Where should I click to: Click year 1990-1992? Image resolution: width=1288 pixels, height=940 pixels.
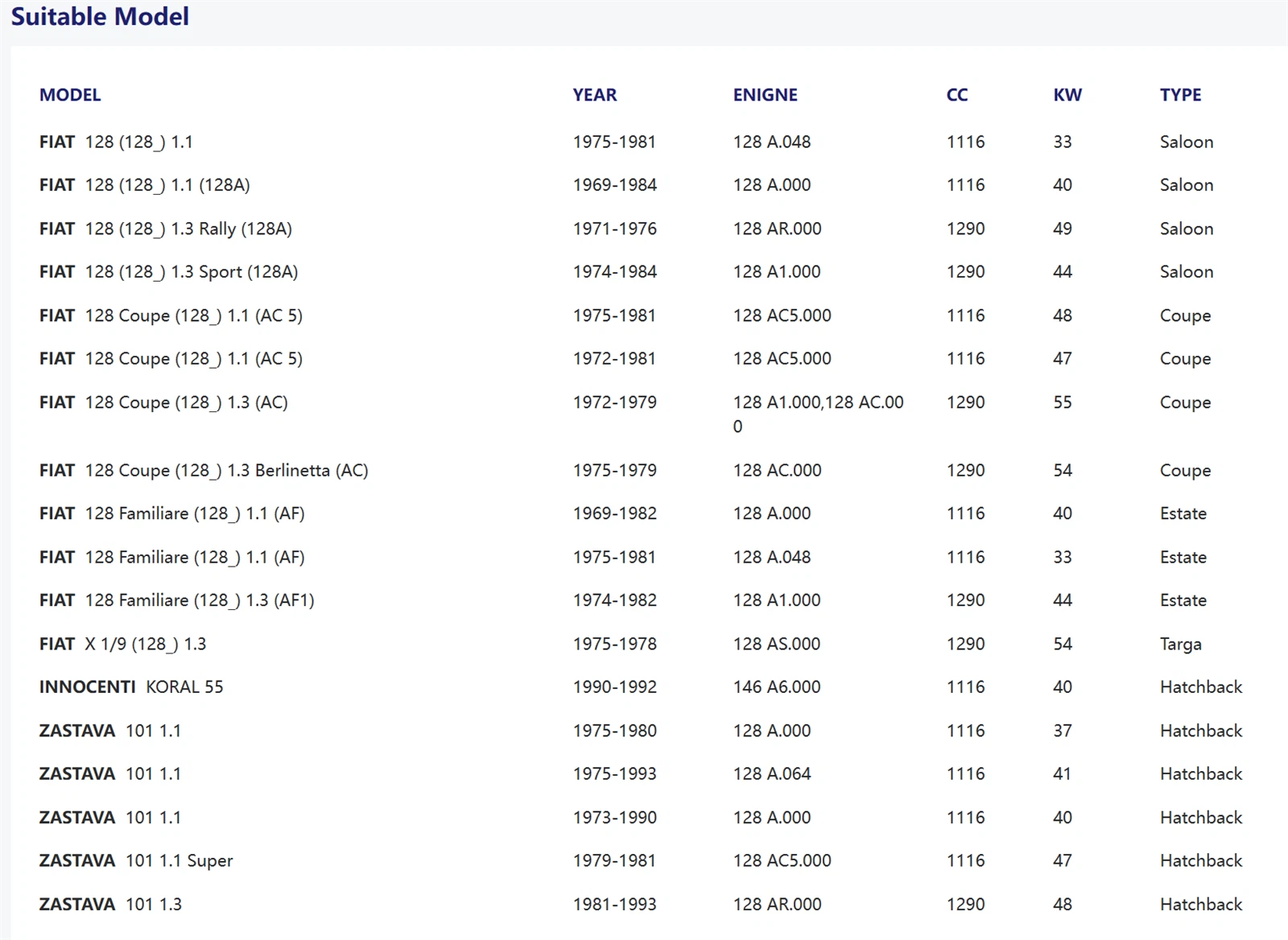[615, 687]
